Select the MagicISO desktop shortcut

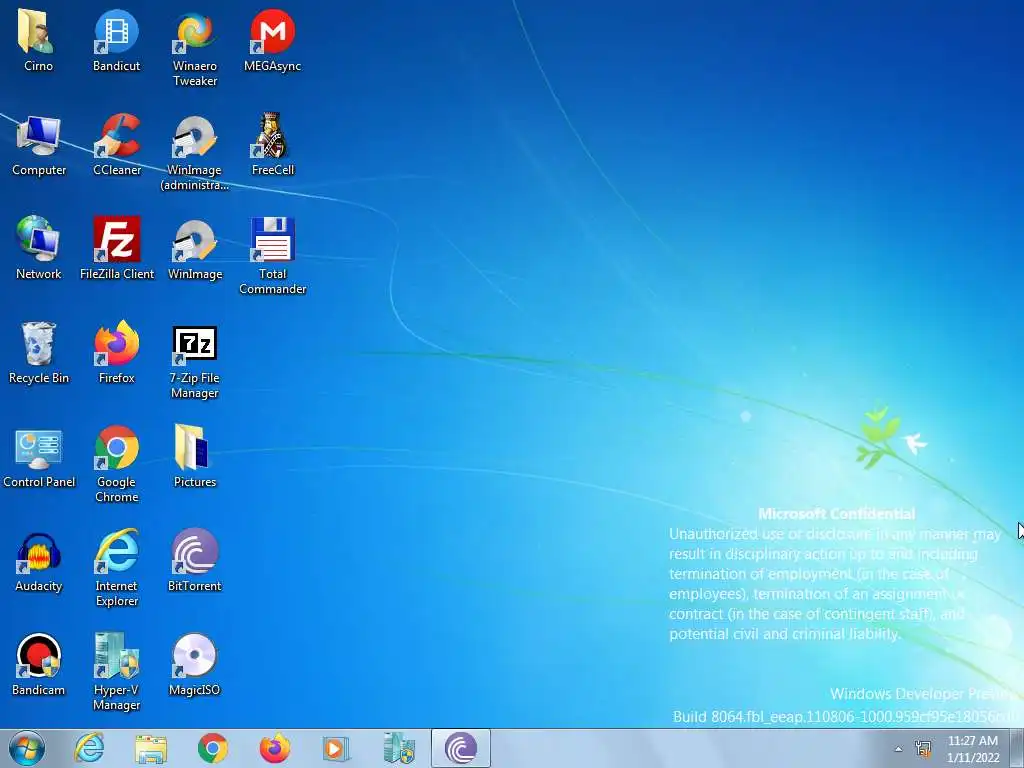(x=195, y=664)
